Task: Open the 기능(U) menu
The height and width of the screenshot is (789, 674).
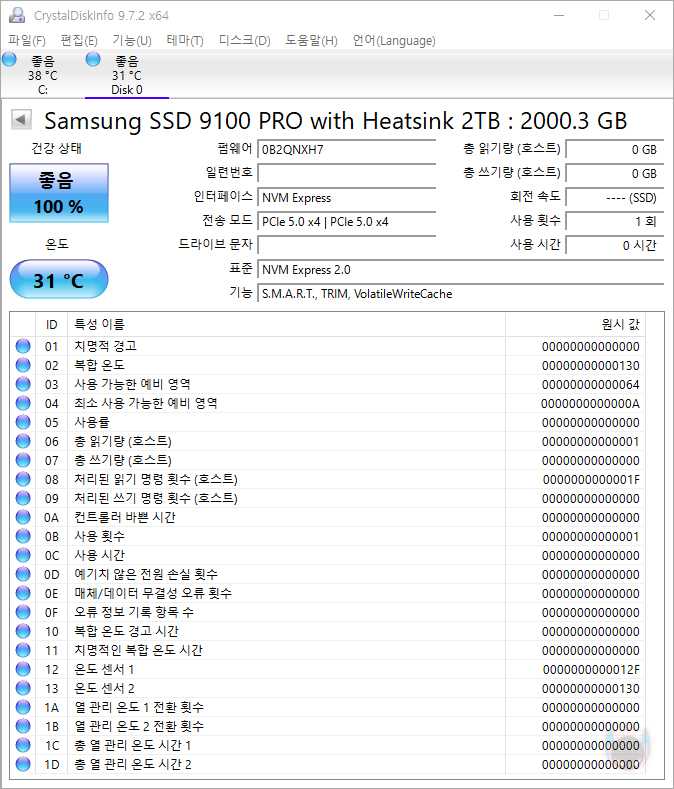Action: [132, 40]
